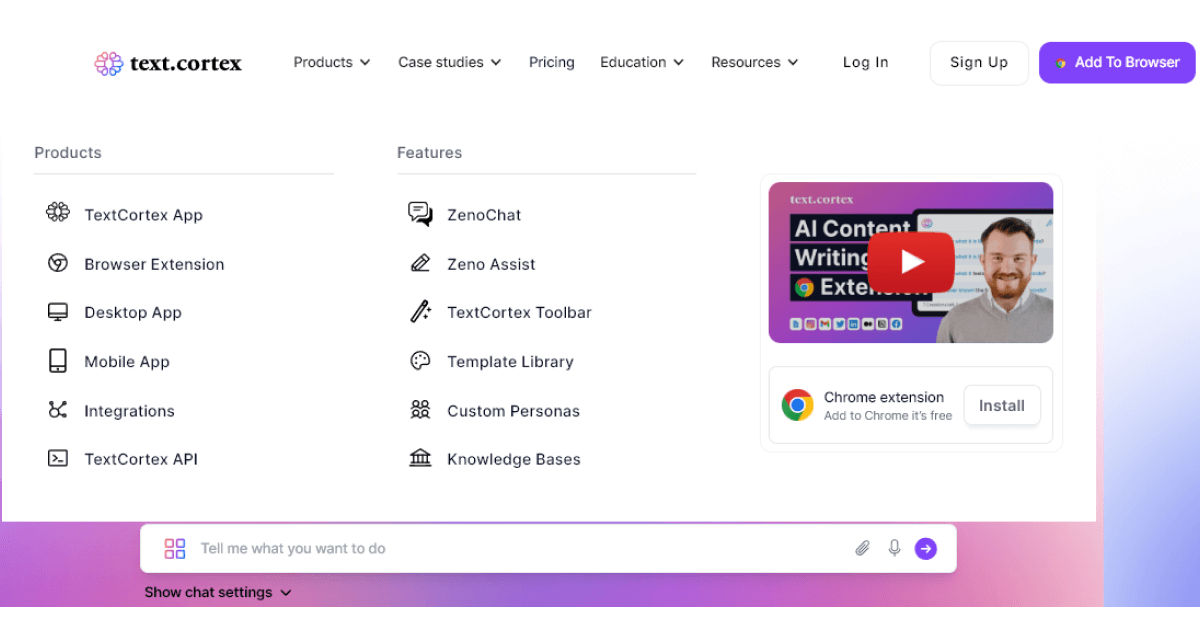Click the Add To Browser button
The width and height of the screenshot is (1200, 630).
pyautogui.click(x=1117, y=62)
